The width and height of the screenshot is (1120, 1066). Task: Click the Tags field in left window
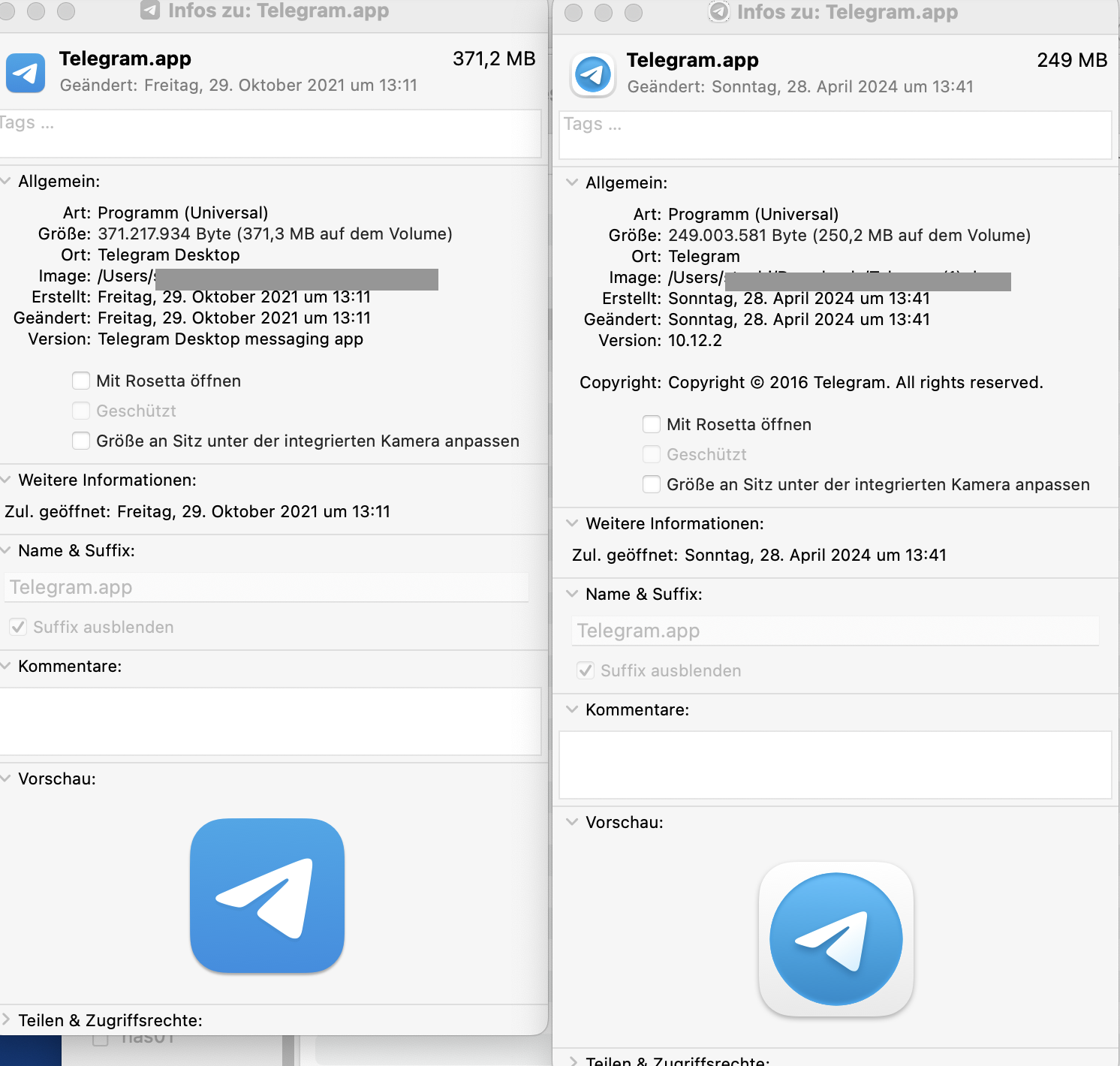point(270,134)
